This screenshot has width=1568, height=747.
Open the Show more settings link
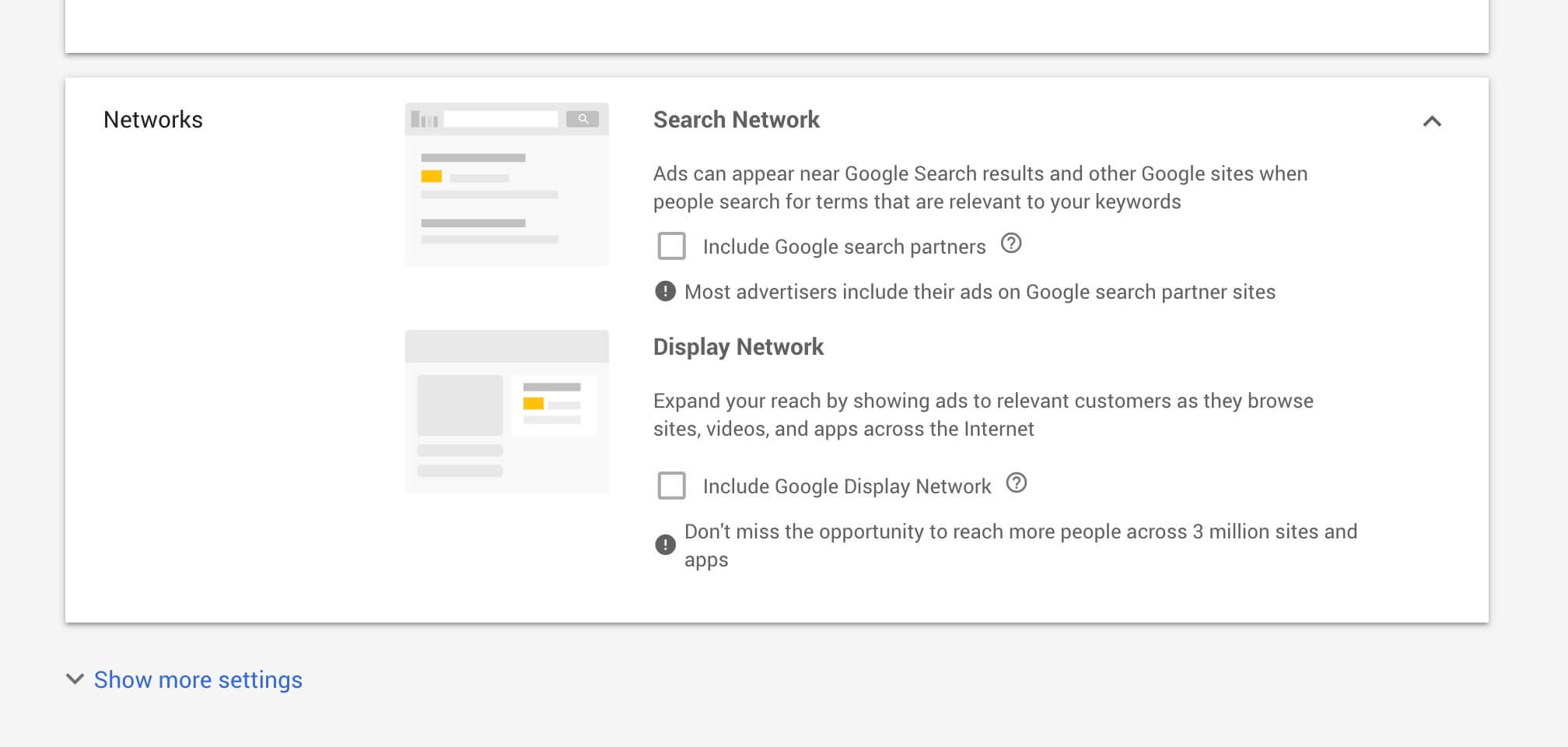pos(198,679)
